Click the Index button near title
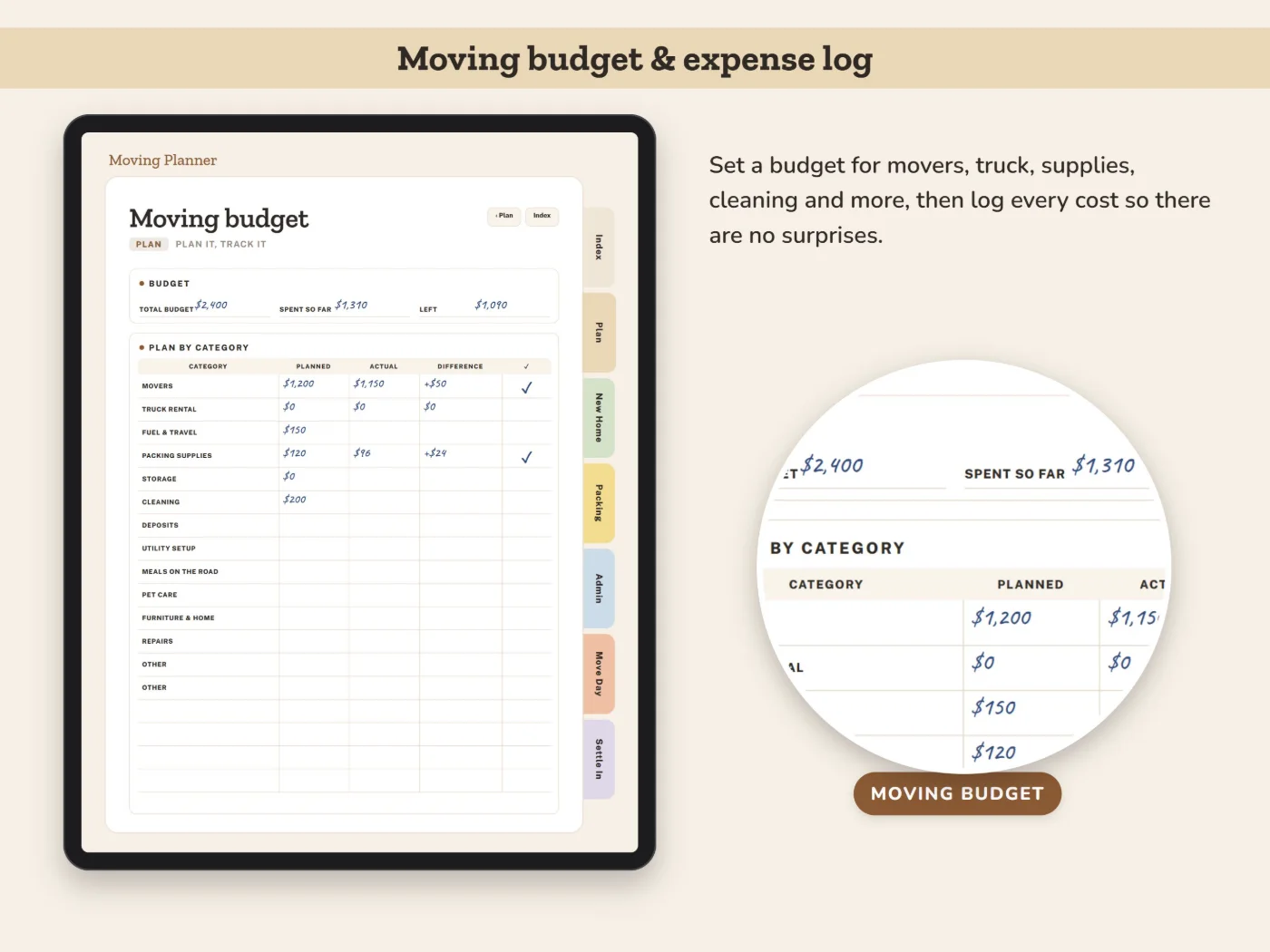1270x952 pixels. (542, 216)
